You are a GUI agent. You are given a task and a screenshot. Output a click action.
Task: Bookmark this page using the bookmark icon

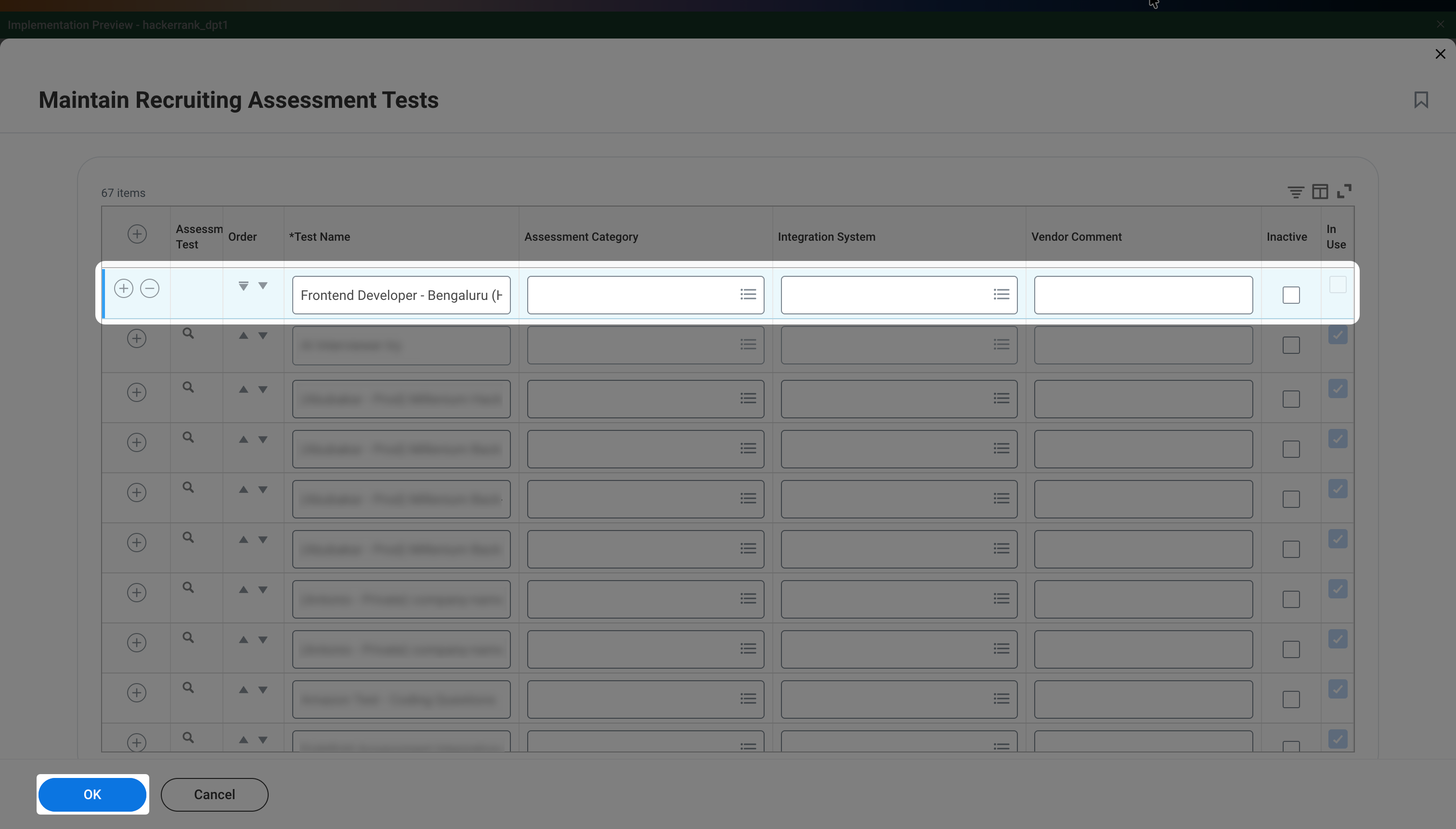pyautogui.click(x=1421, y=100)
